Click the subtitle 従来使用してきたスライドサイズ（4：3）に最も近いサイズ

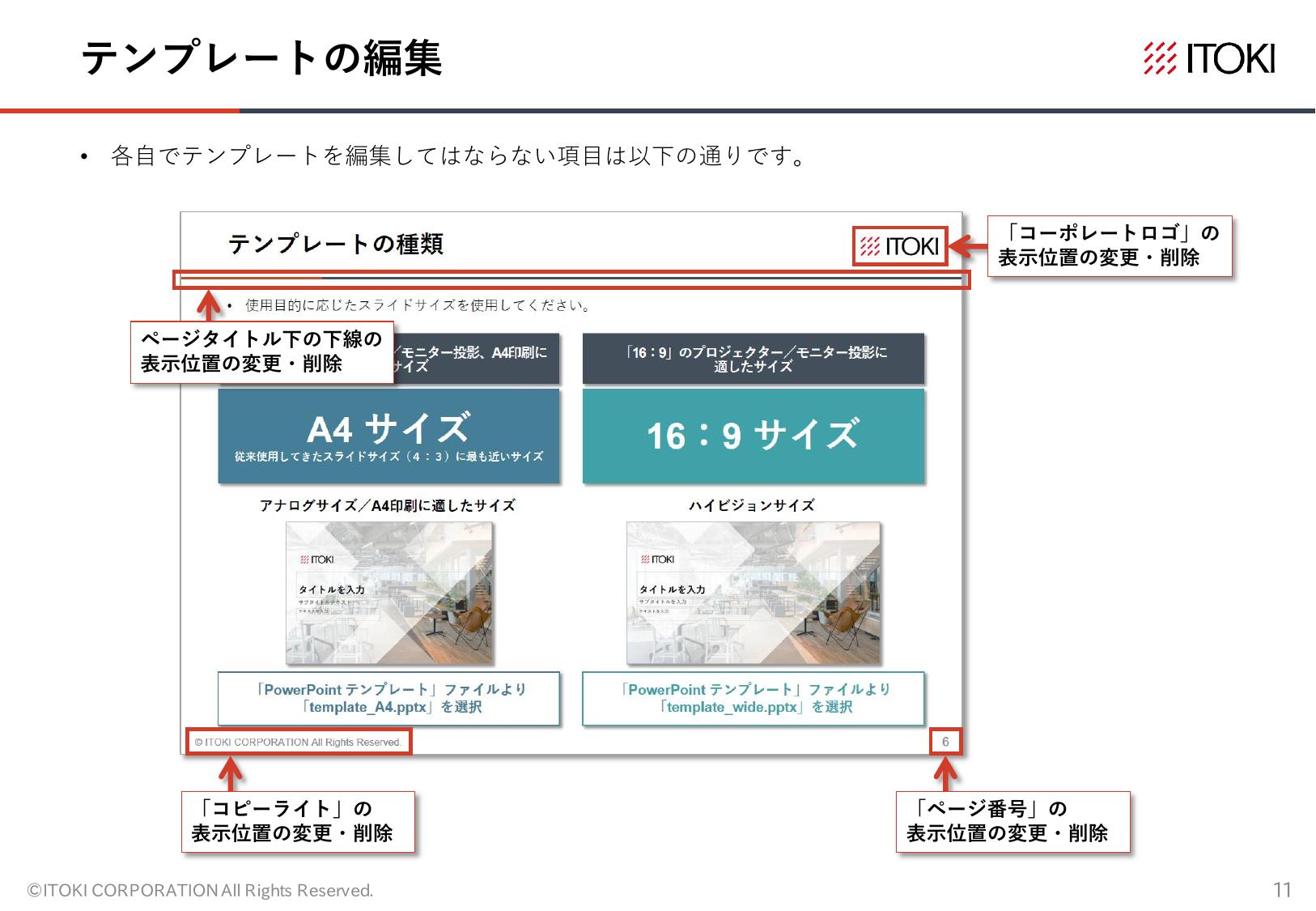pos(388,457)
